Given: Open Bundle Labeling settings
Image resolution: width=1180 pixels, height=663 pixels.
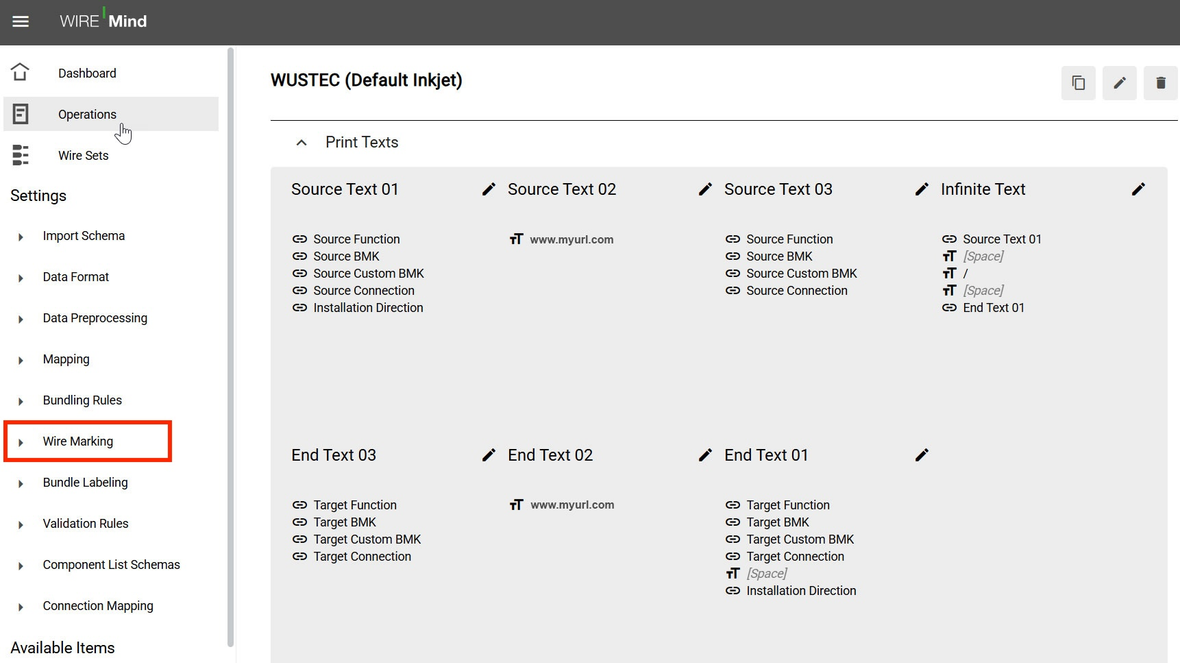Looking at the screenshot, I should [x=85, y=482].
